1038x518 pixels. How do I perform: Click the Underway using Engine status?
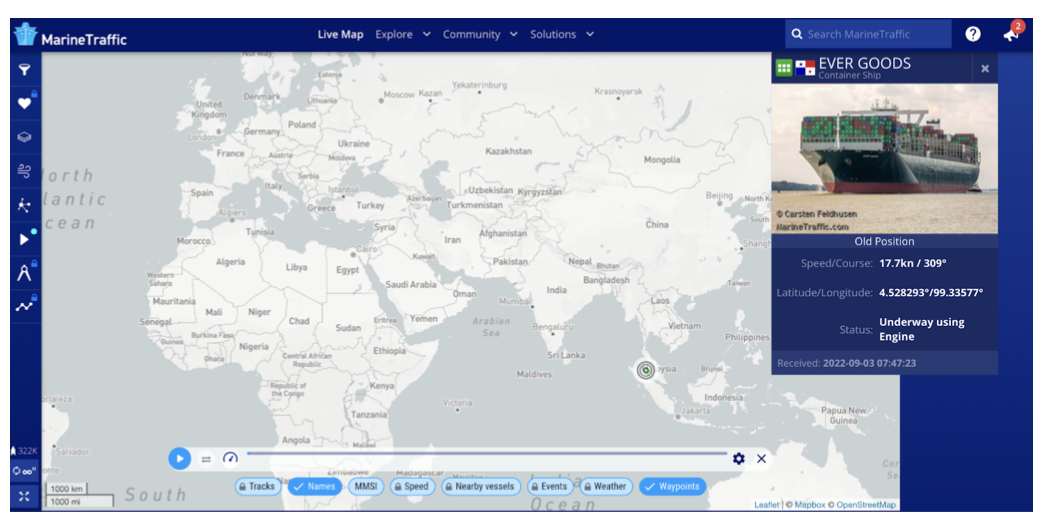921,329
